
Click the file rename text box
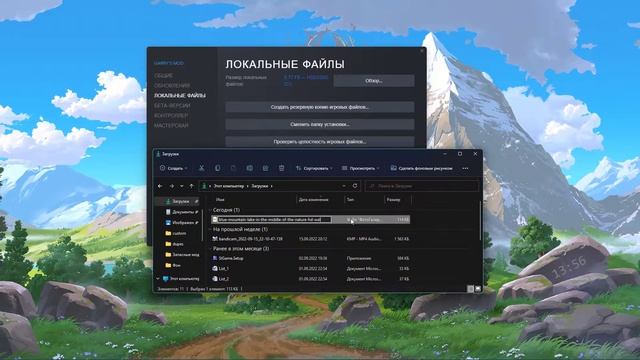pos(275,220)
